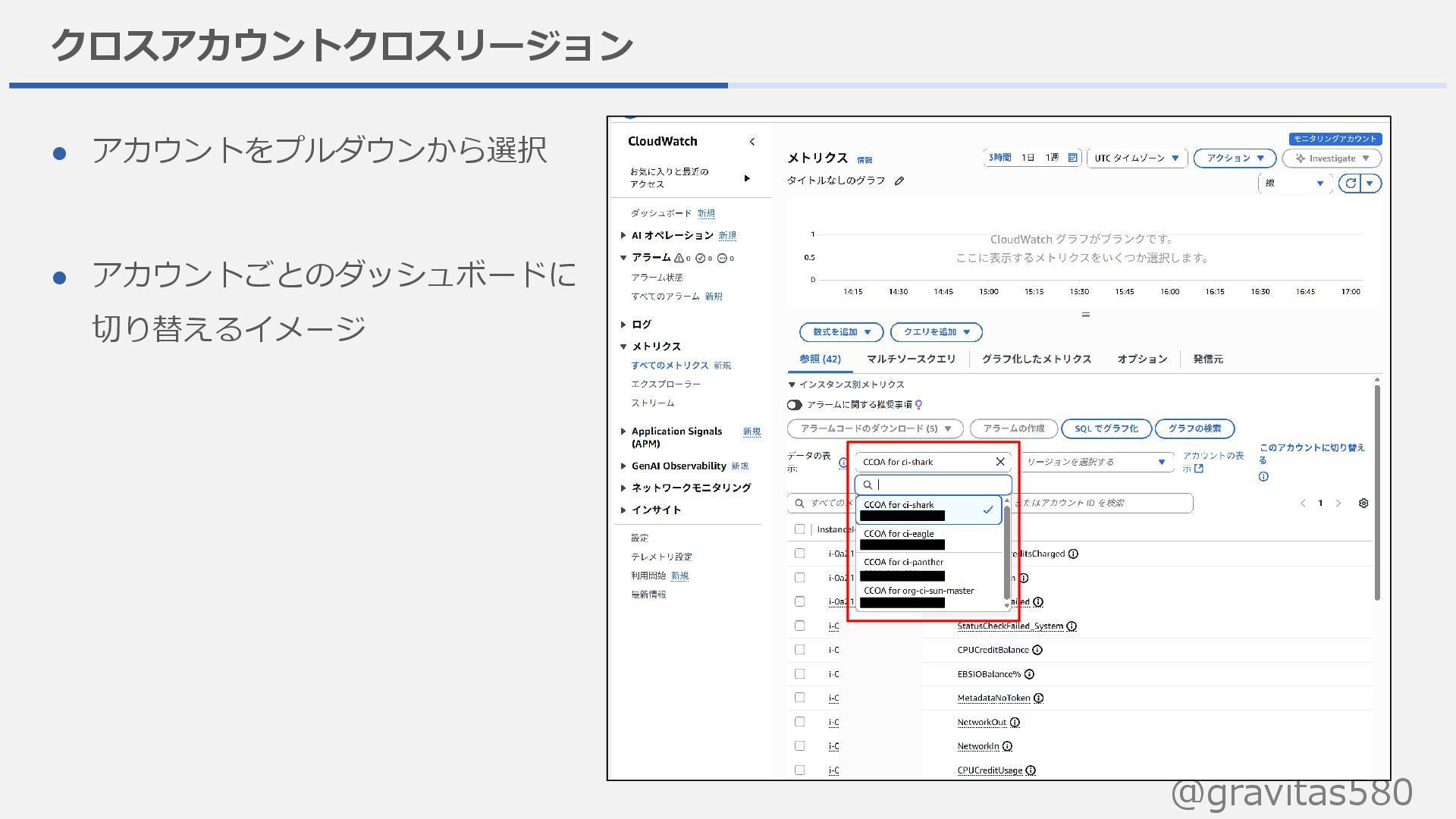Click the SQL でグラフ化 button

point(1106,429)
